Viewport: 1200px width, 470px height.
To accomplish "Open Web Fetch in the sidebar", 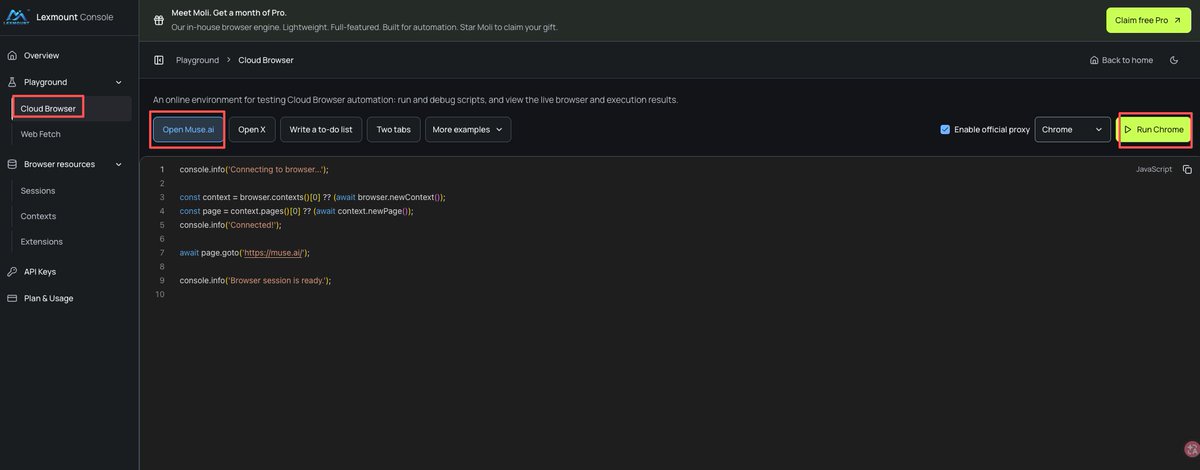I will coord(41,134).
